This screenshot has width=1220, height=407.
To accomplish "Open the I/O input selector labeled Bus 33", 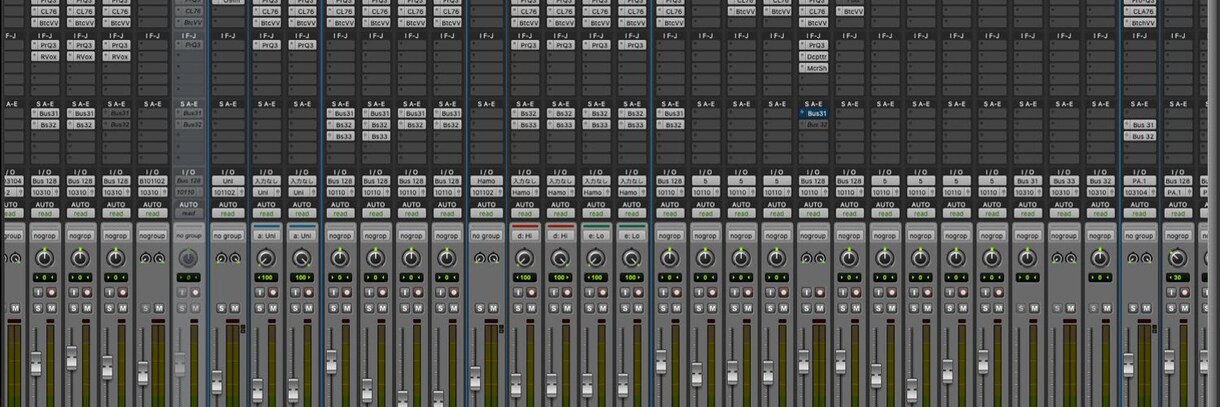I will 1064,181.
